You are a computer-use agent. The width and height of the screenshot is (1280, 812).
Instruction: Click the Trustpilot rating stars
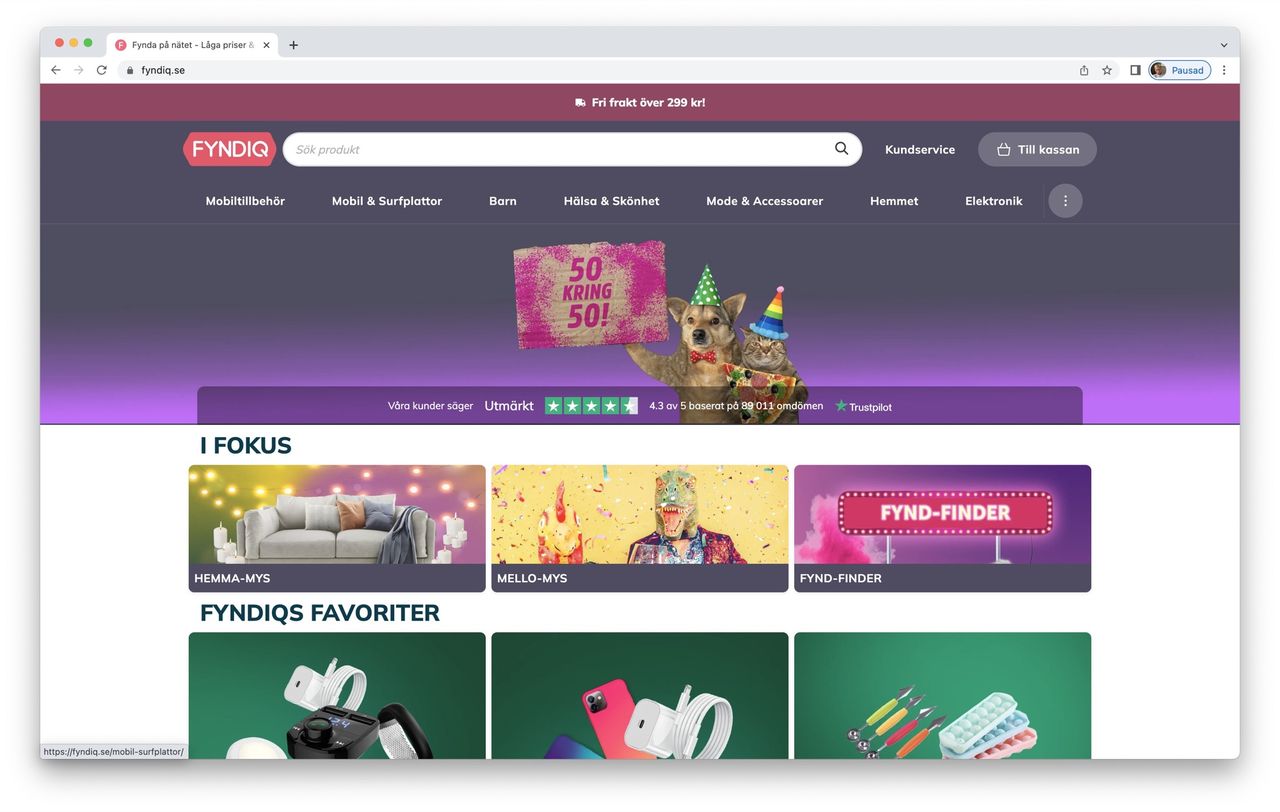click(591, 406)
